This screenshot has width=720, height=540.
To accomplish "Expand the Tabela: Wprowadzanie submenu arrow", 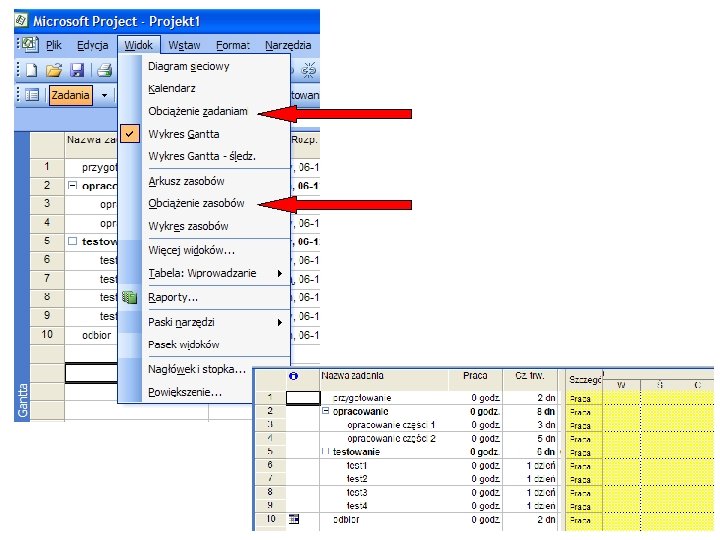I will pyautogui.click(x=280, y=273).
